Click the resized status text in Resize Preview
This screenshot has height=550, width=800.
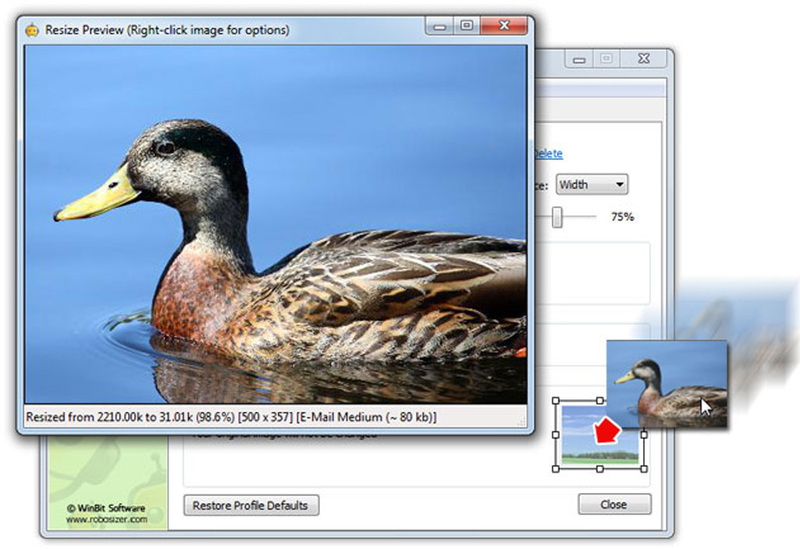(x=231, y=417)
